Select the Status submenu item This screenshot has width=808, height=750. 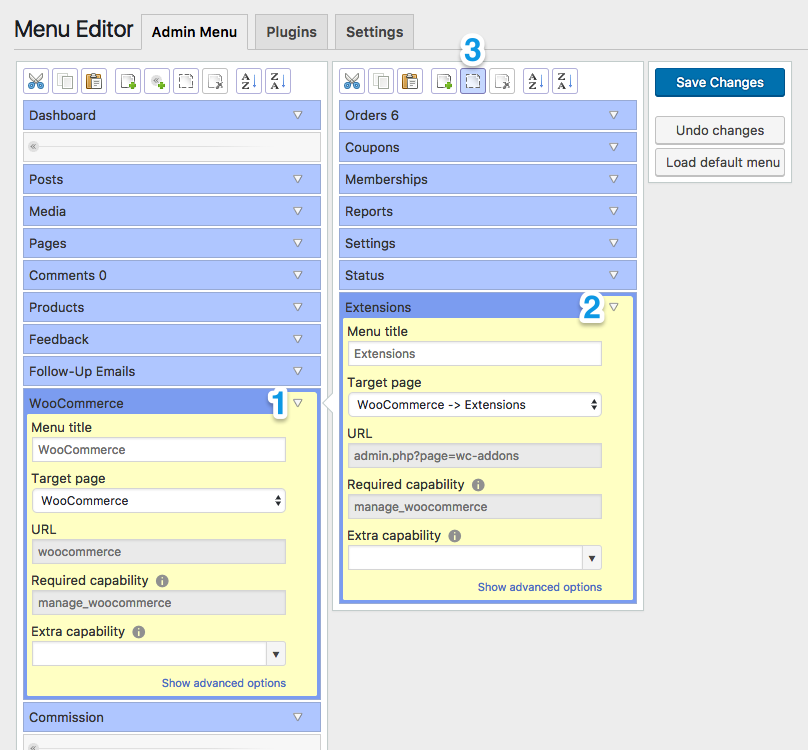tap(487, 275)
